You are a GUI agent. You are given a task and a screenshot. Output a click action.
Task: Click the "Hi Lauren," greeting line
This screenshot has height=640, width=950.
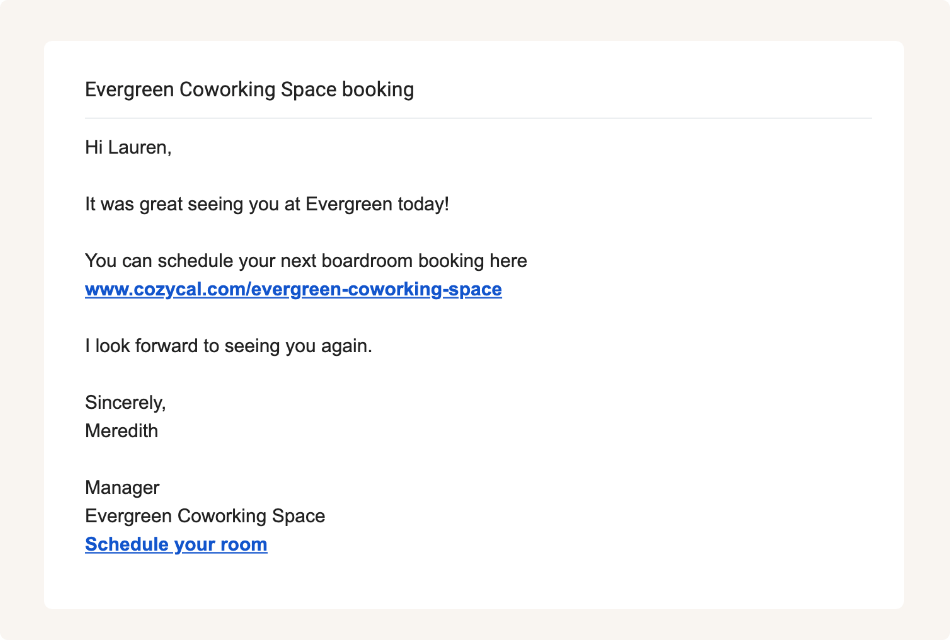pyautogui.click(x=128, y=148)
